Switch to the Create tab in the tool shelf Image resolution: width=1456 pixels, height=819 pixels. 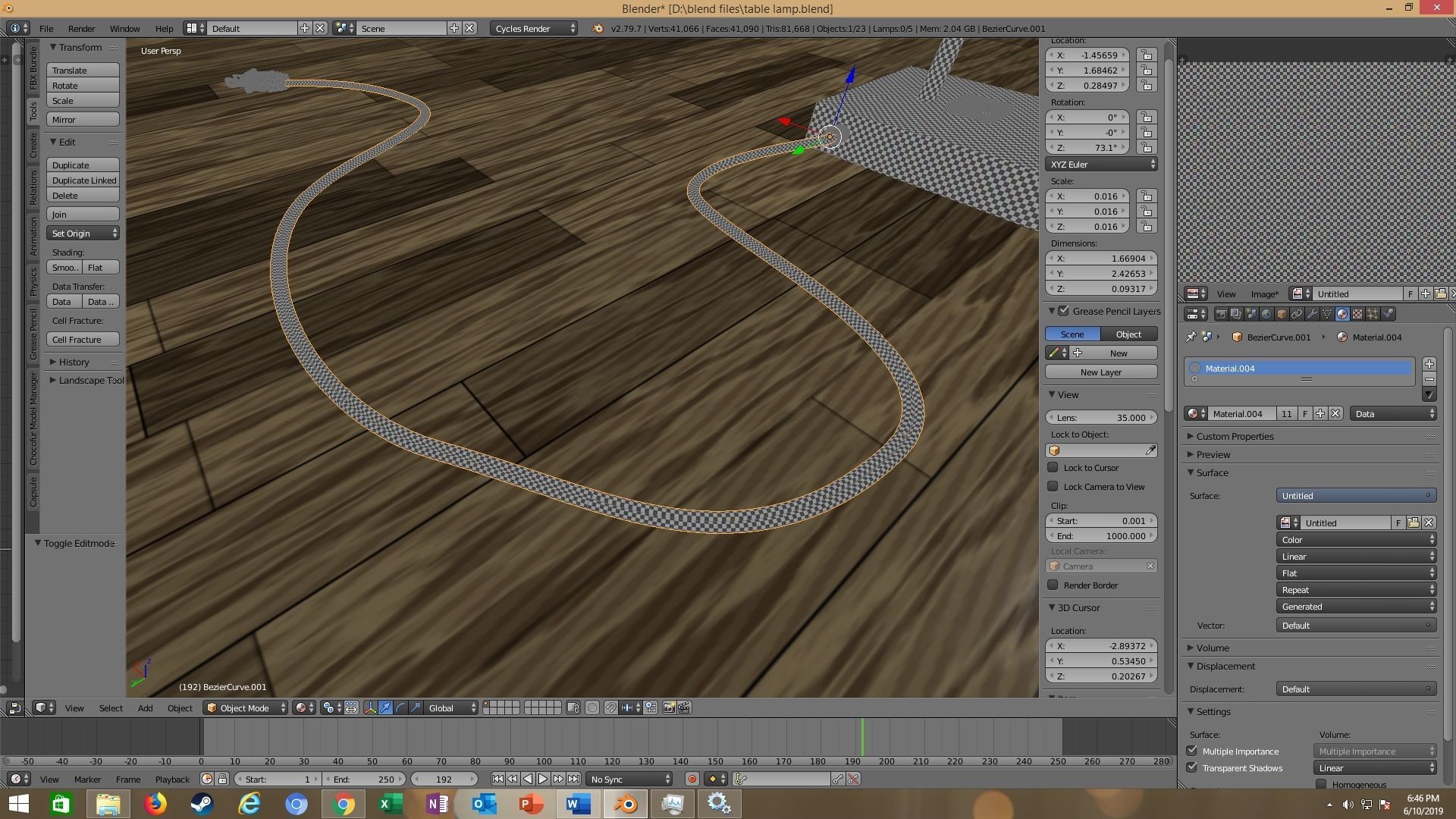[x=33, y=146]
